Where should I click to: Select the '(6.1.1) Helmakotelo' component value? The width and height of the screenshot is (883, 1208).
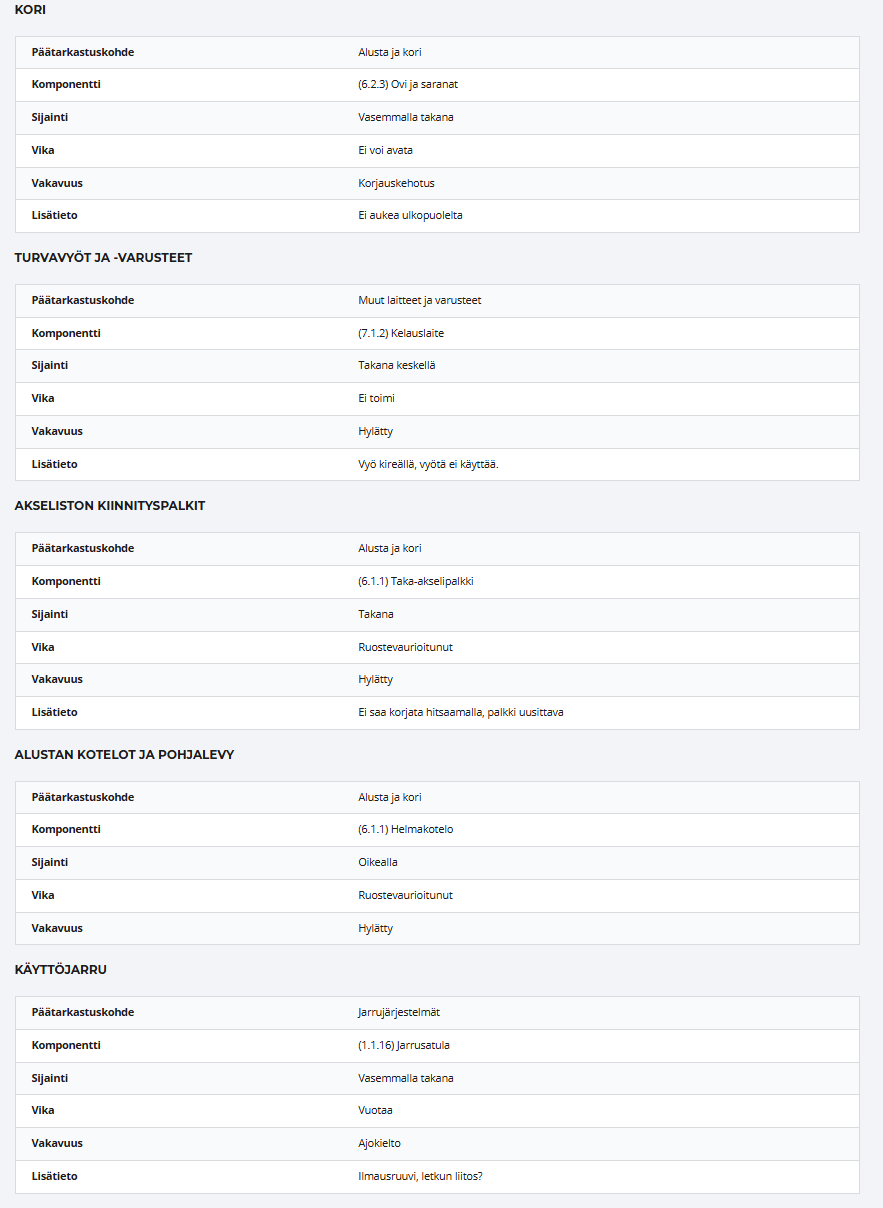406,829
